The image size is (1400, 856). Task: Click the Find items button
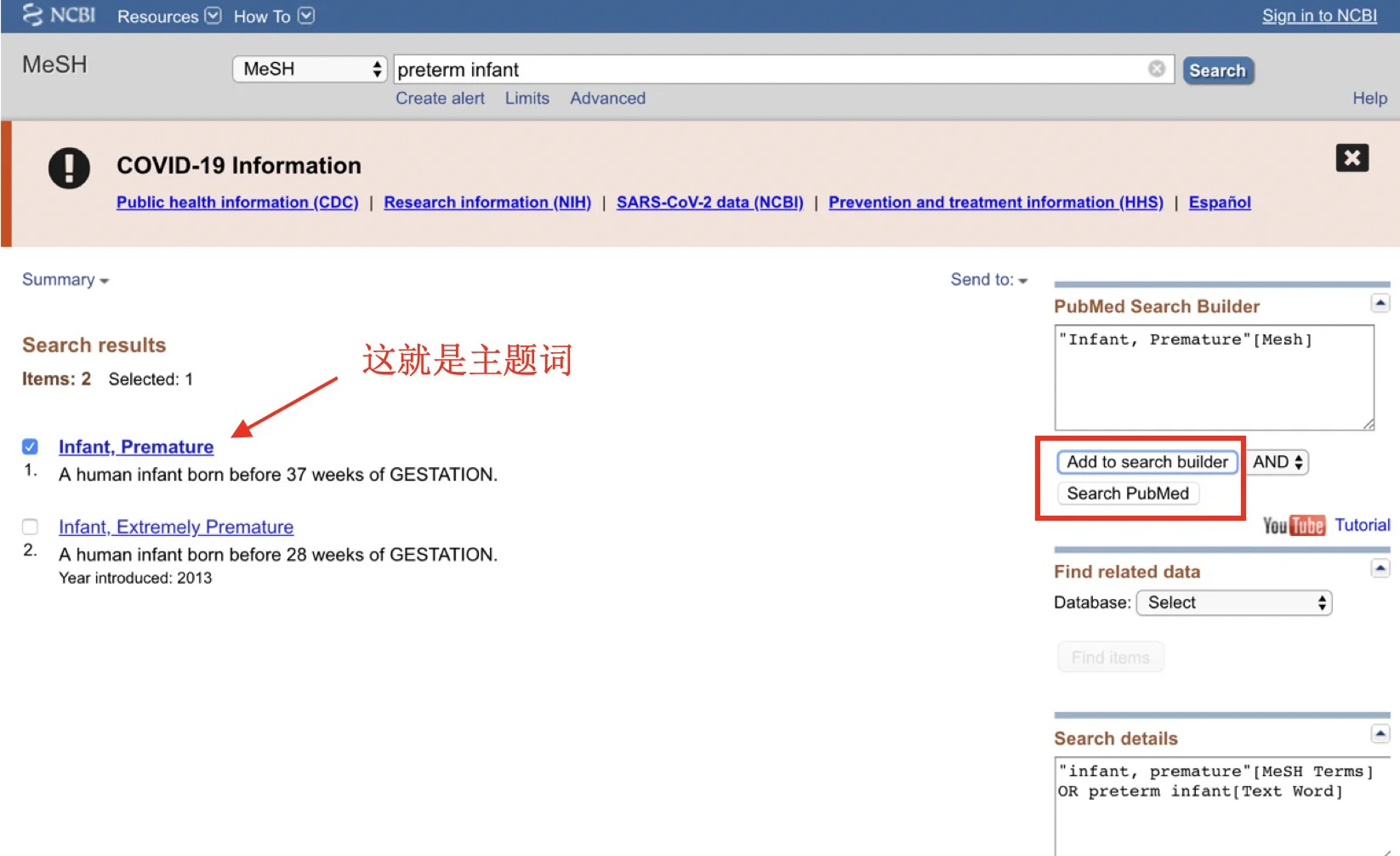pyautogui.click(x=1111, y=658)
